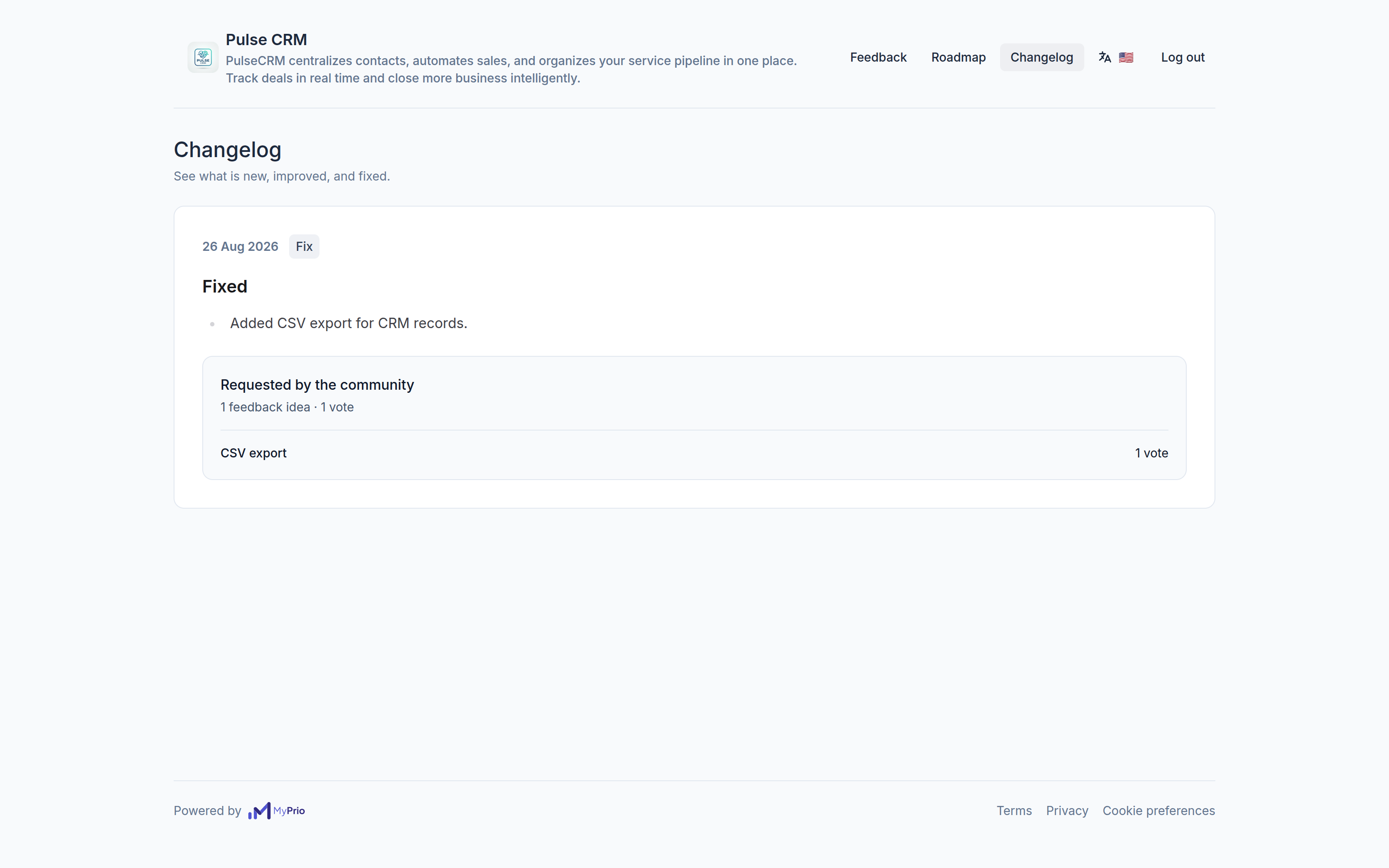1389x868 pixels.
Task: Click the '1 vote' count on CSV export row
Action: [1152, 453]
